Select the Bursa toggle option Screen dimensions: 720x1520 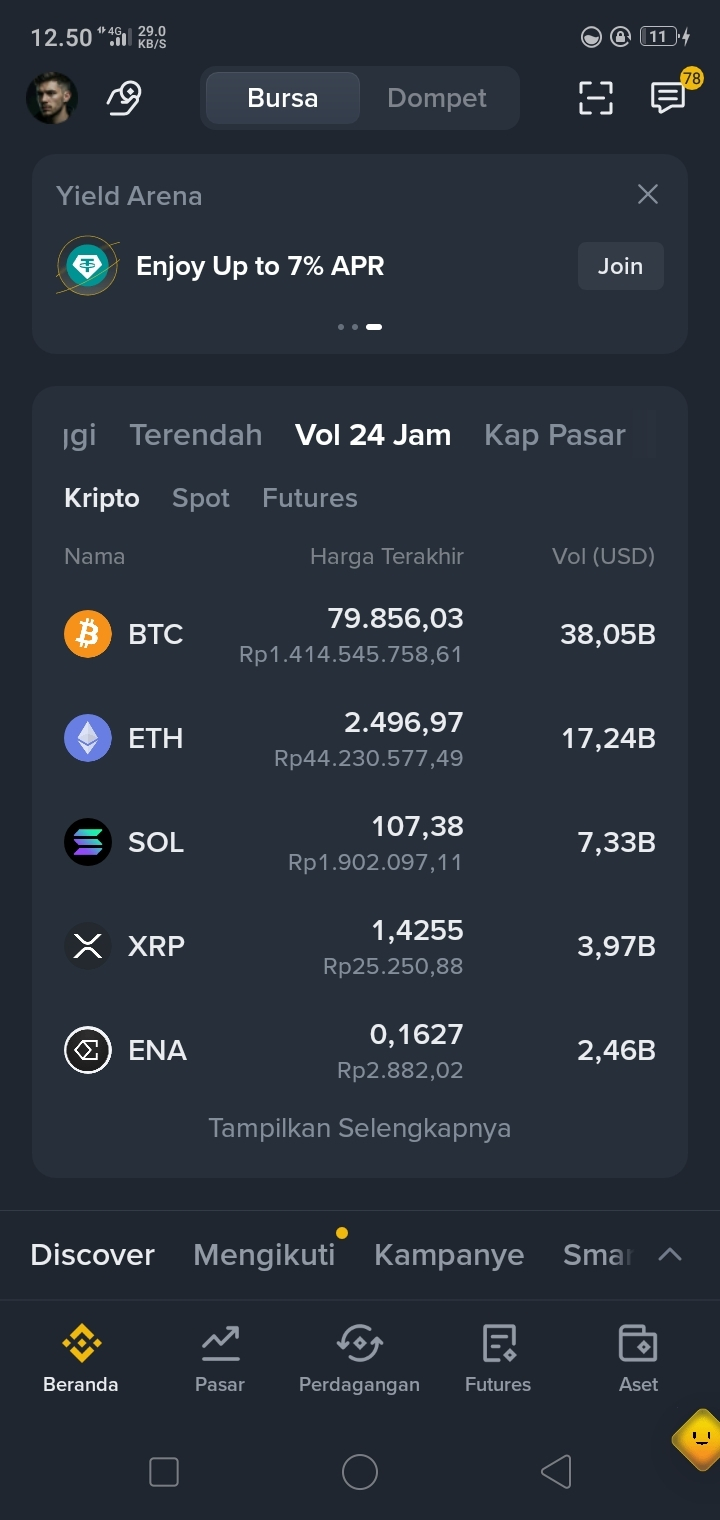(x=283, y=98)
